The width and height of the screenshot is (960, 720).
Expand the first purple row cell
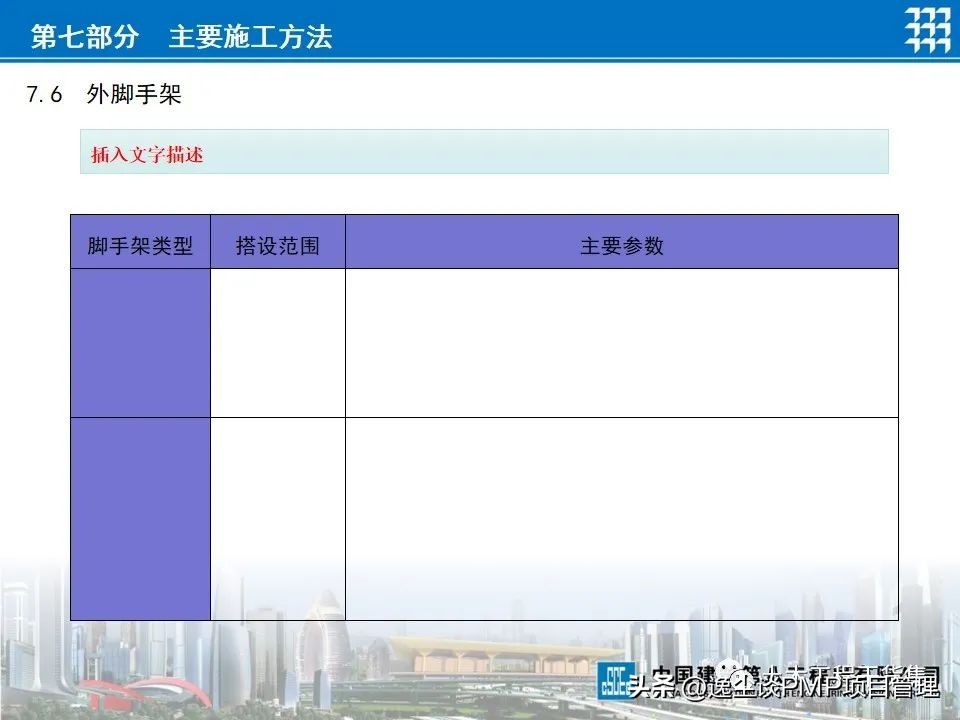(x=140, y=341)
